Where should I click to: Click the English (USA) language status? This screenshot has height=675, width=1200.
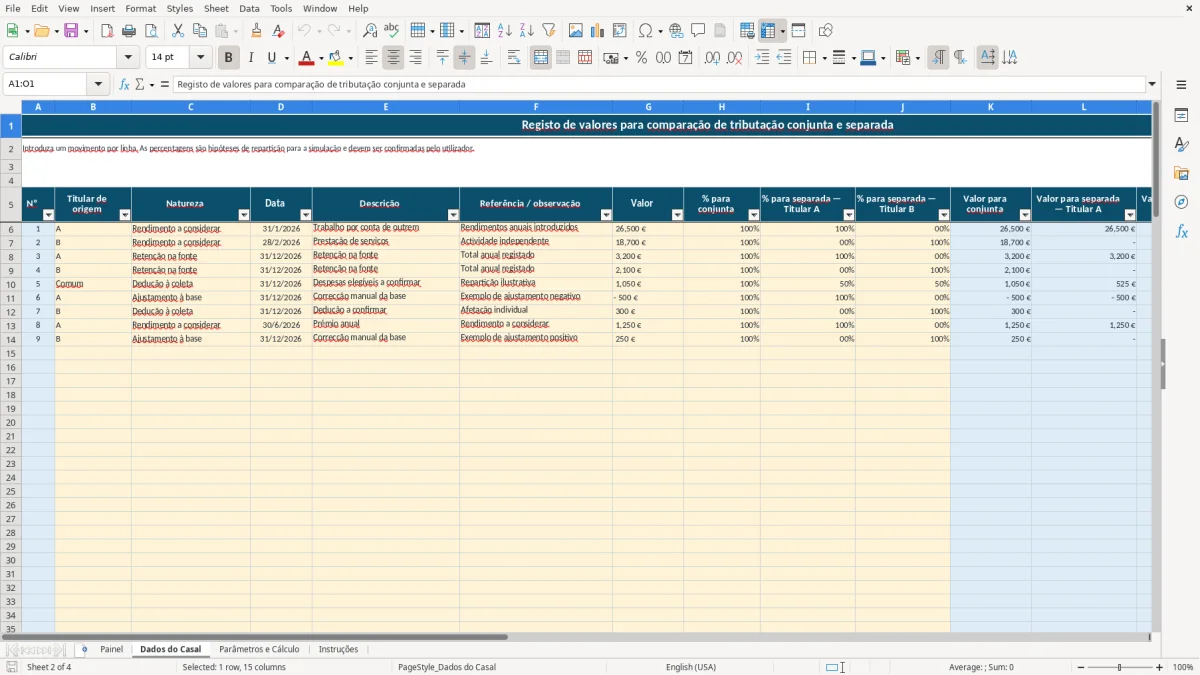click(x=691, y=667)
